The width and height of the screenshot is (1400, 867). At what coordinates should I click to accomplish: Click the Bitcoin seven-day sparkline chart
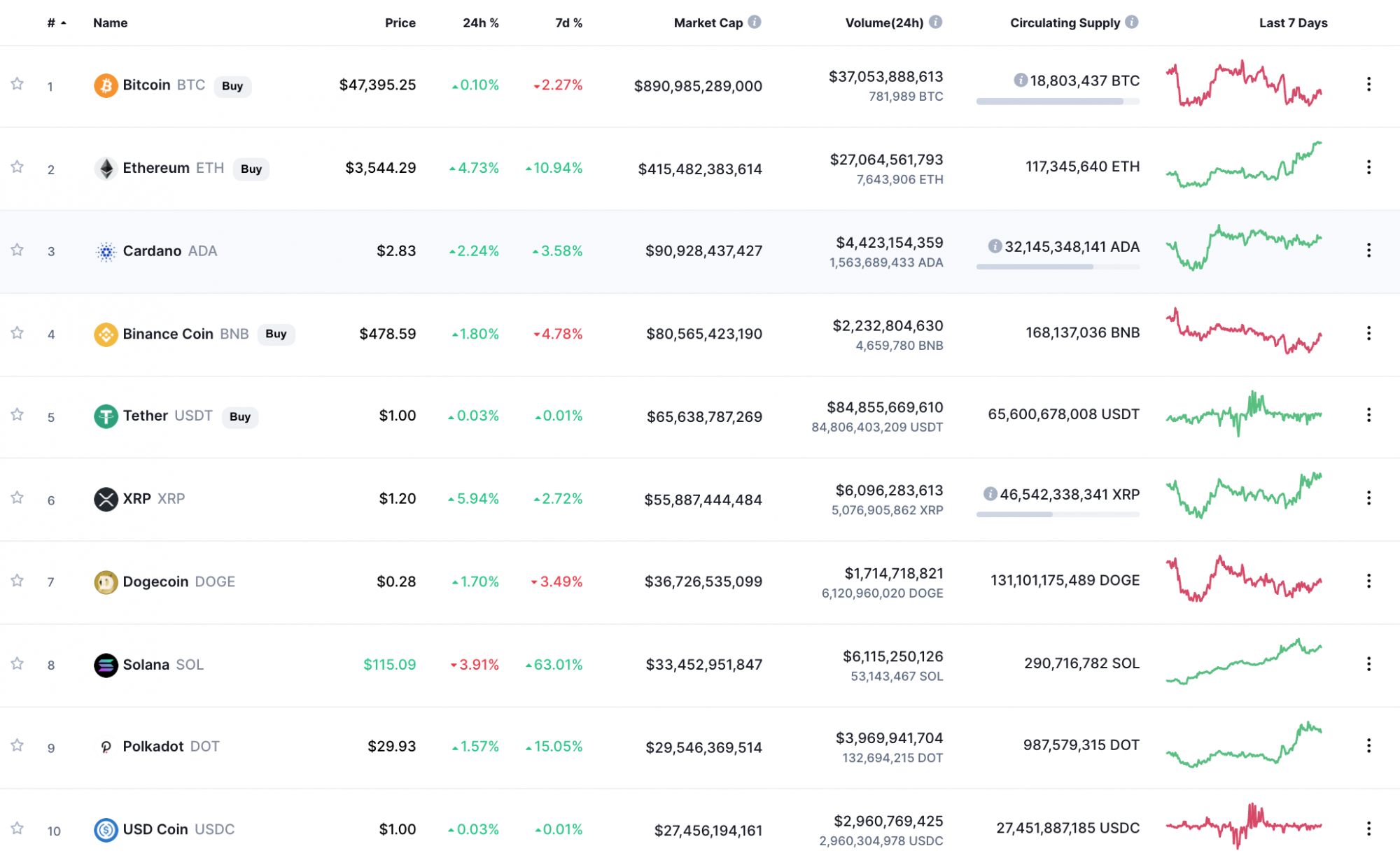pos(1245,85)
